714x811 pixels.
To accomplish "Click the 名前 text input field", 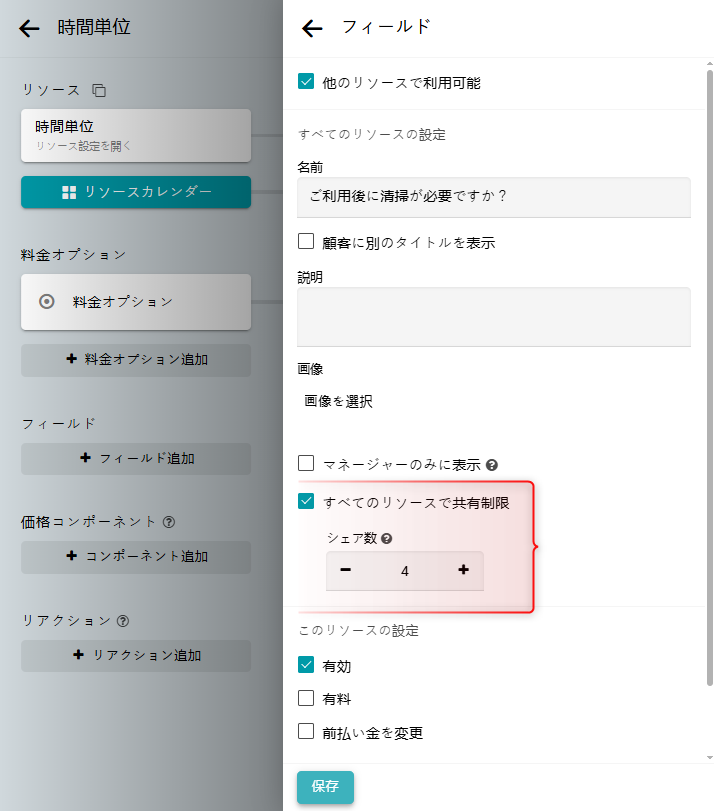I will pos(494,197).
